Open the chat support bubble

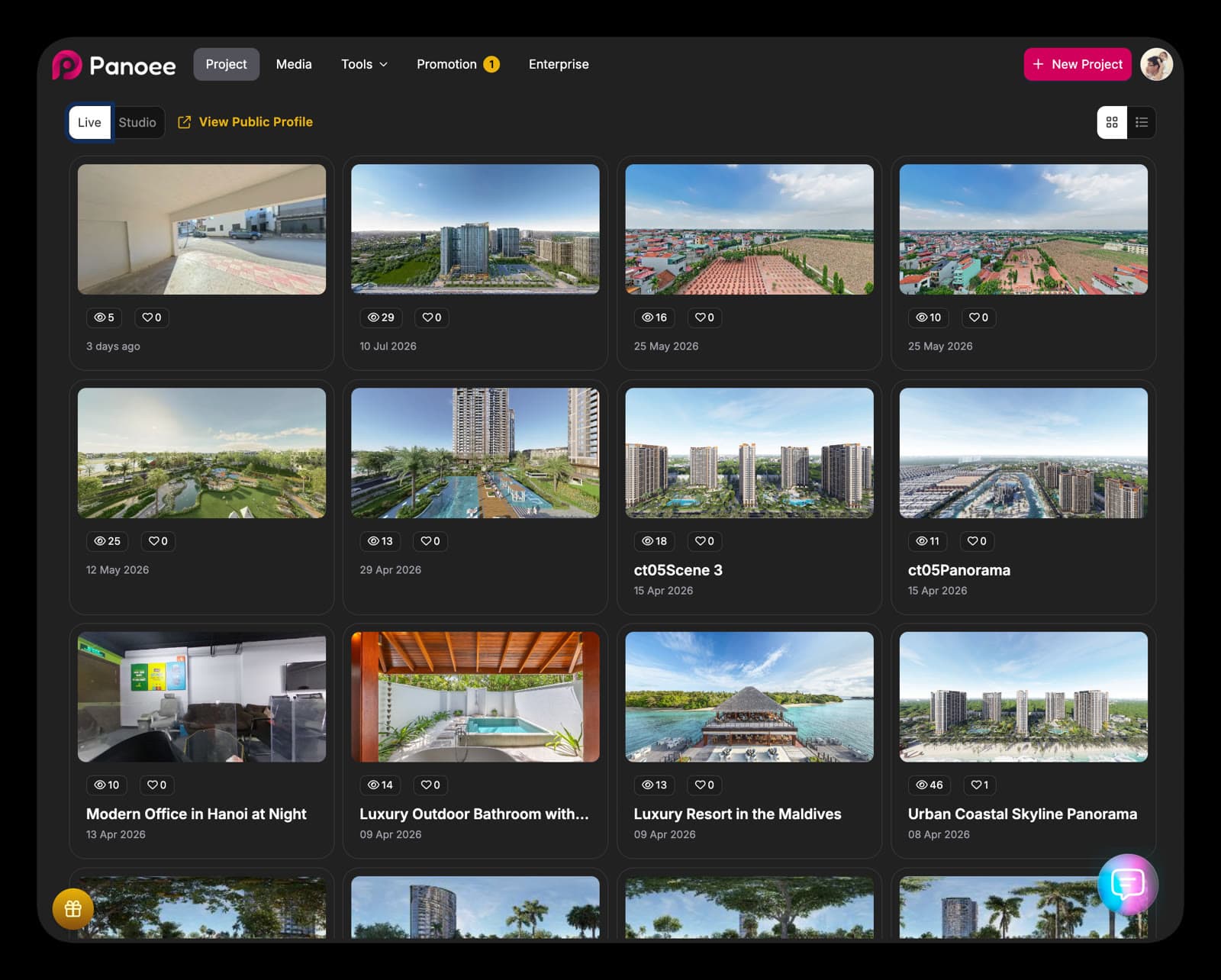[1127, 884]
